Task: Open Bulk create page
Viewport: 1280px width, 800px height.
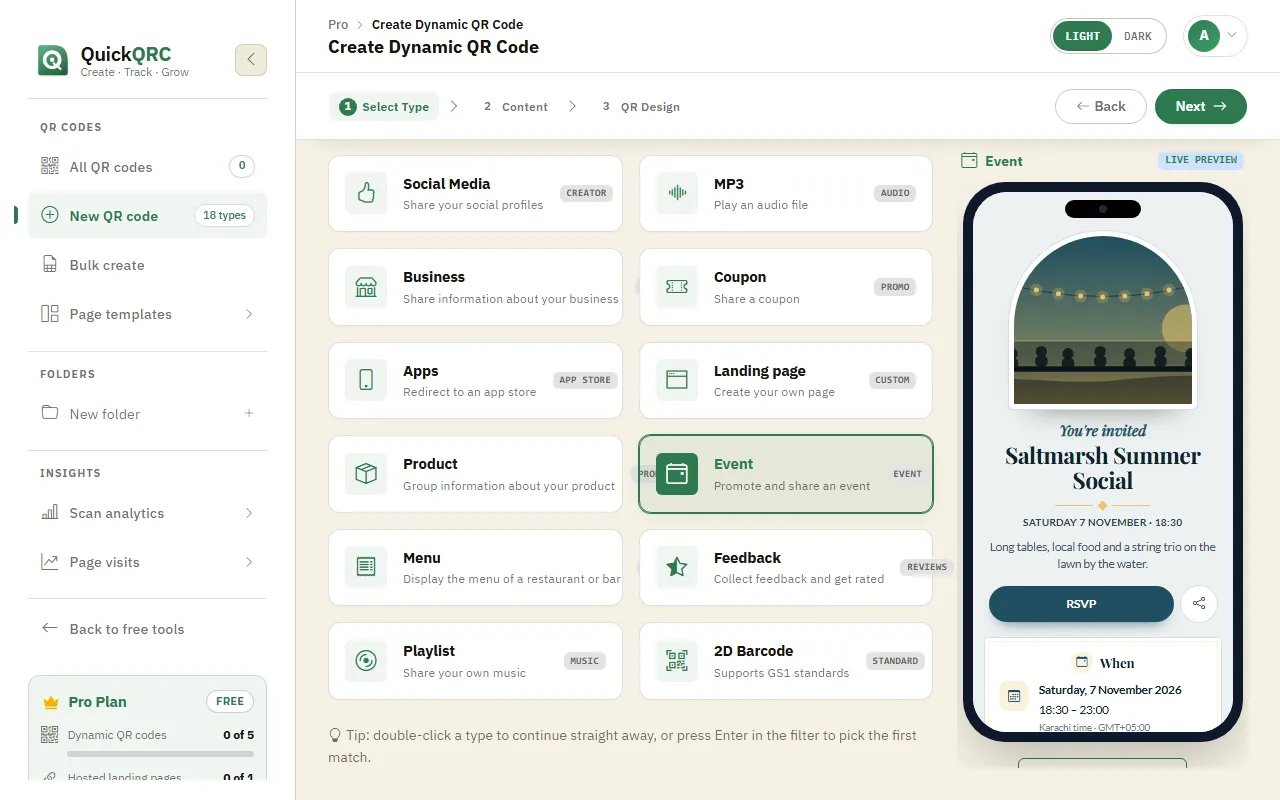Action: 148,265
